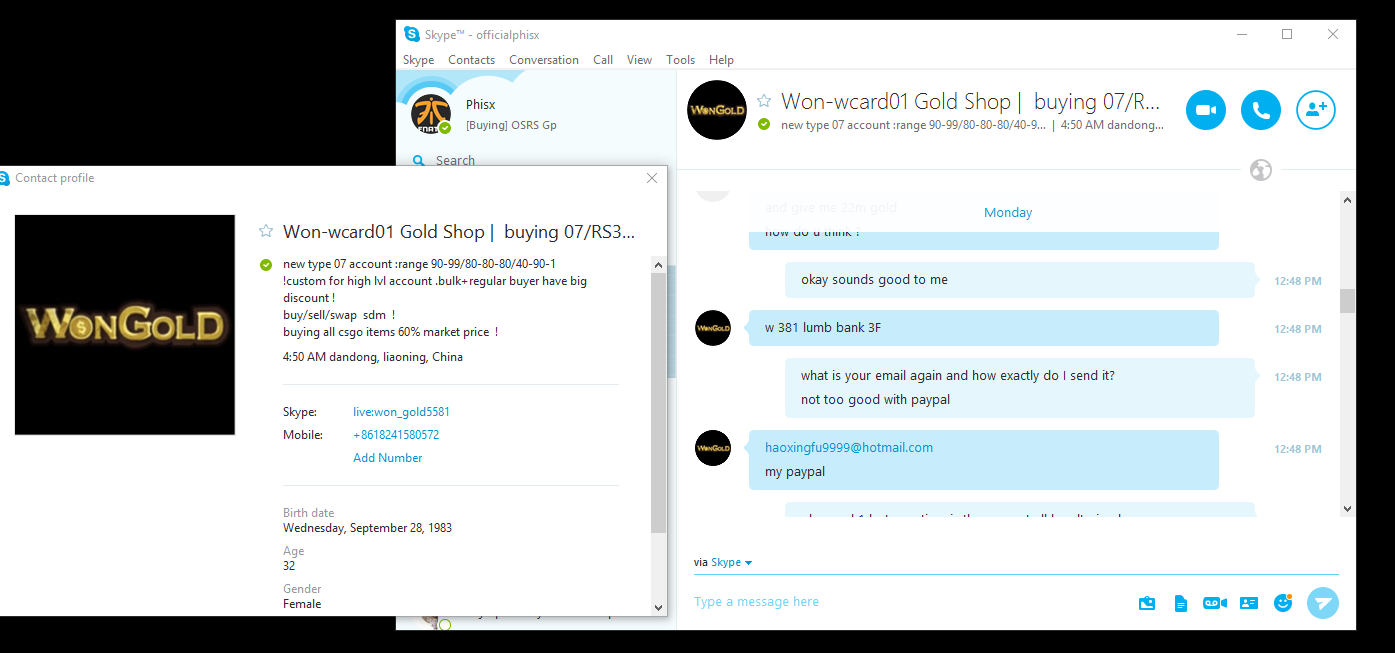This screenshot has height=653, width=1395.
Task: Click the Contact profile vertical scrollbar thumb
Action: point(658,402)
